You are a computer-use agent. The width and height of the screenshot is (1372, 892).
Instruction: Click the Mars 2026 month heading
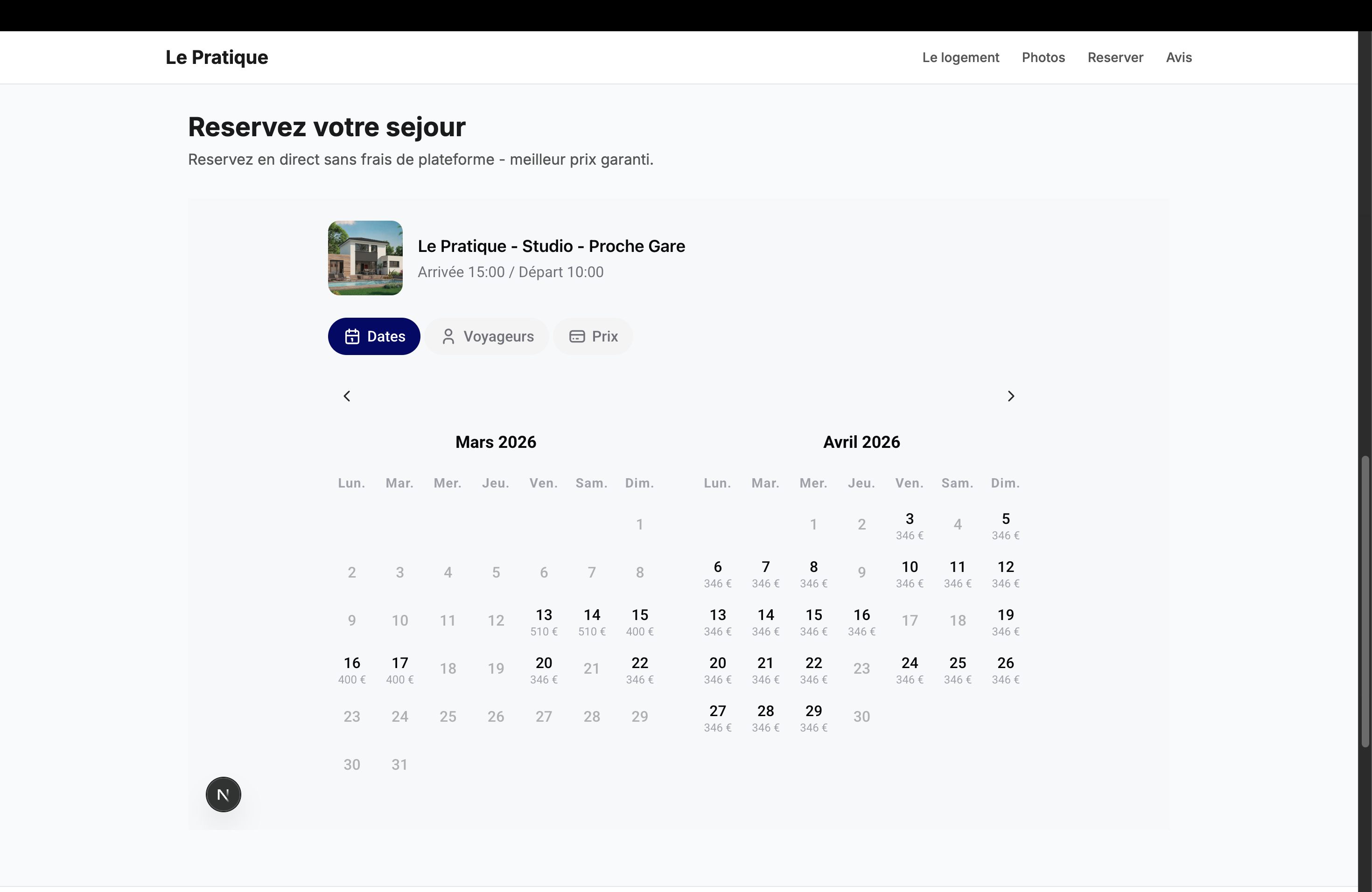(x=496, y=442)
